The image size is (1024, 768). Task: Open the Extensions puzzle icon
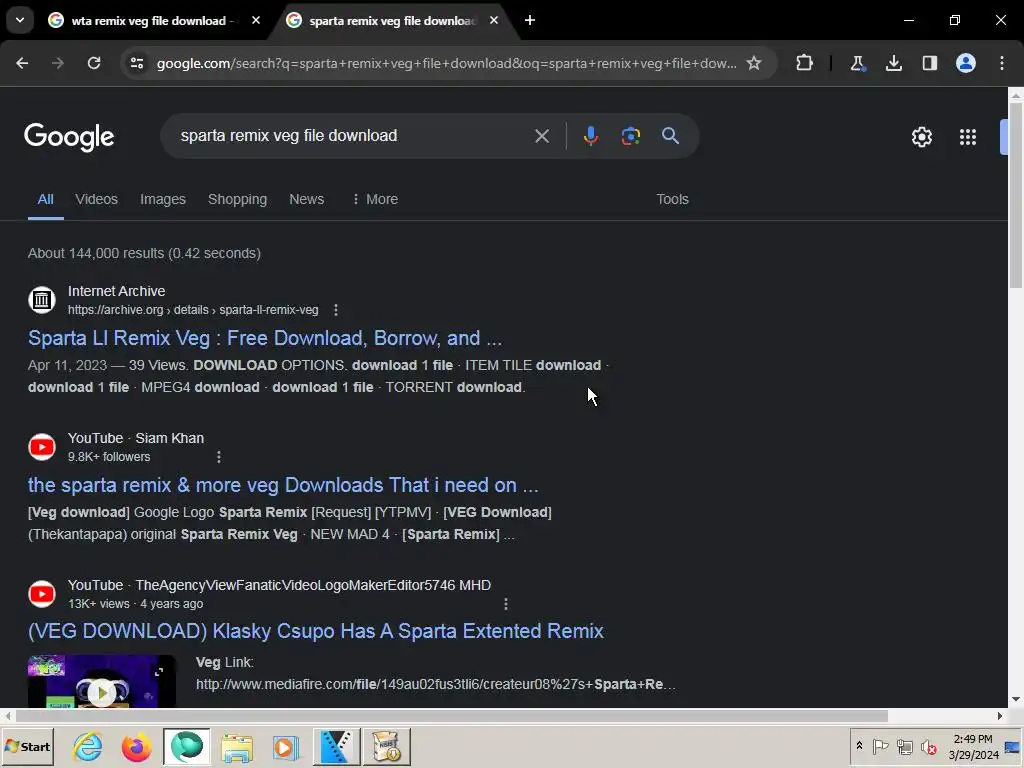tap(805, 63)
